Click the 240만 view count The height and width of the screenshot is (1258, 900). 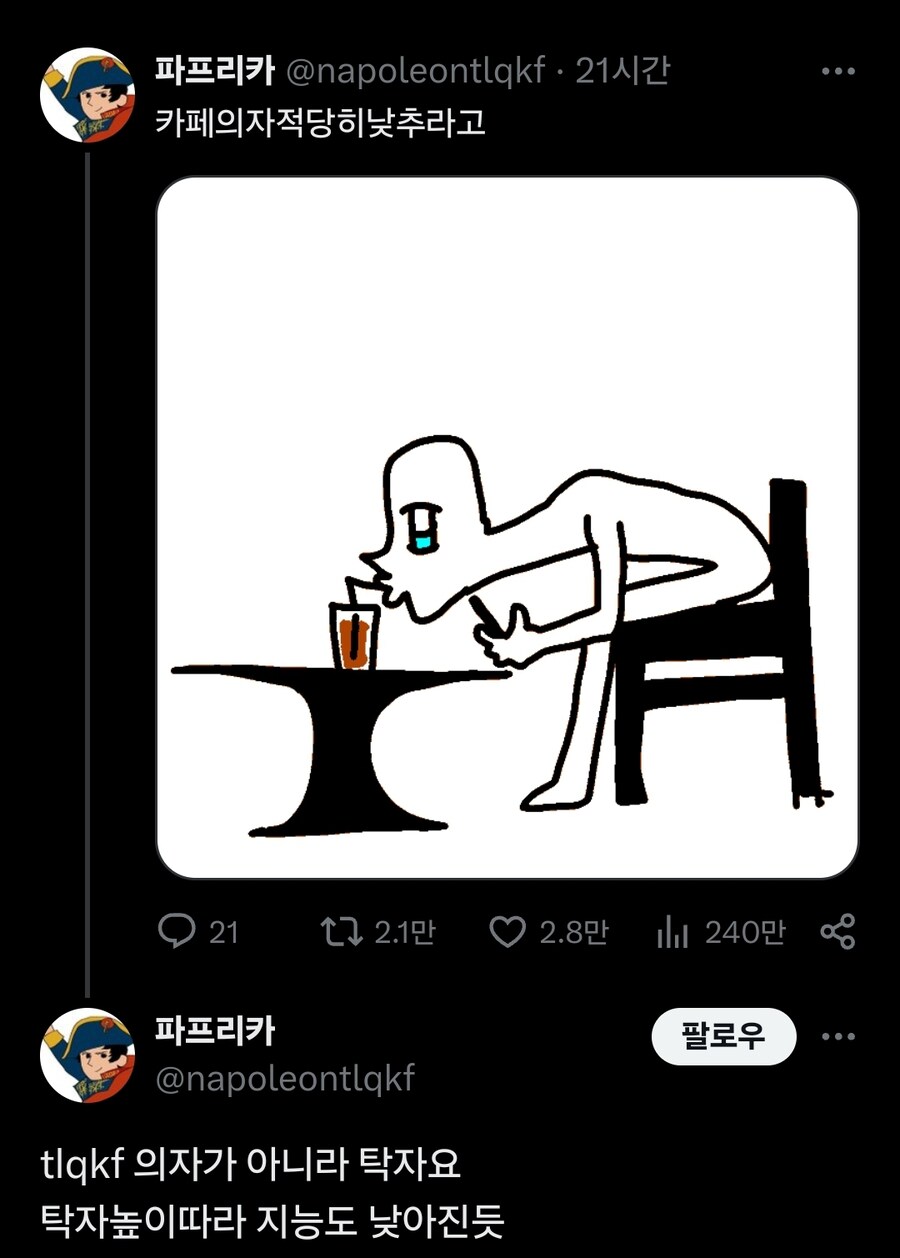point(744,933)
